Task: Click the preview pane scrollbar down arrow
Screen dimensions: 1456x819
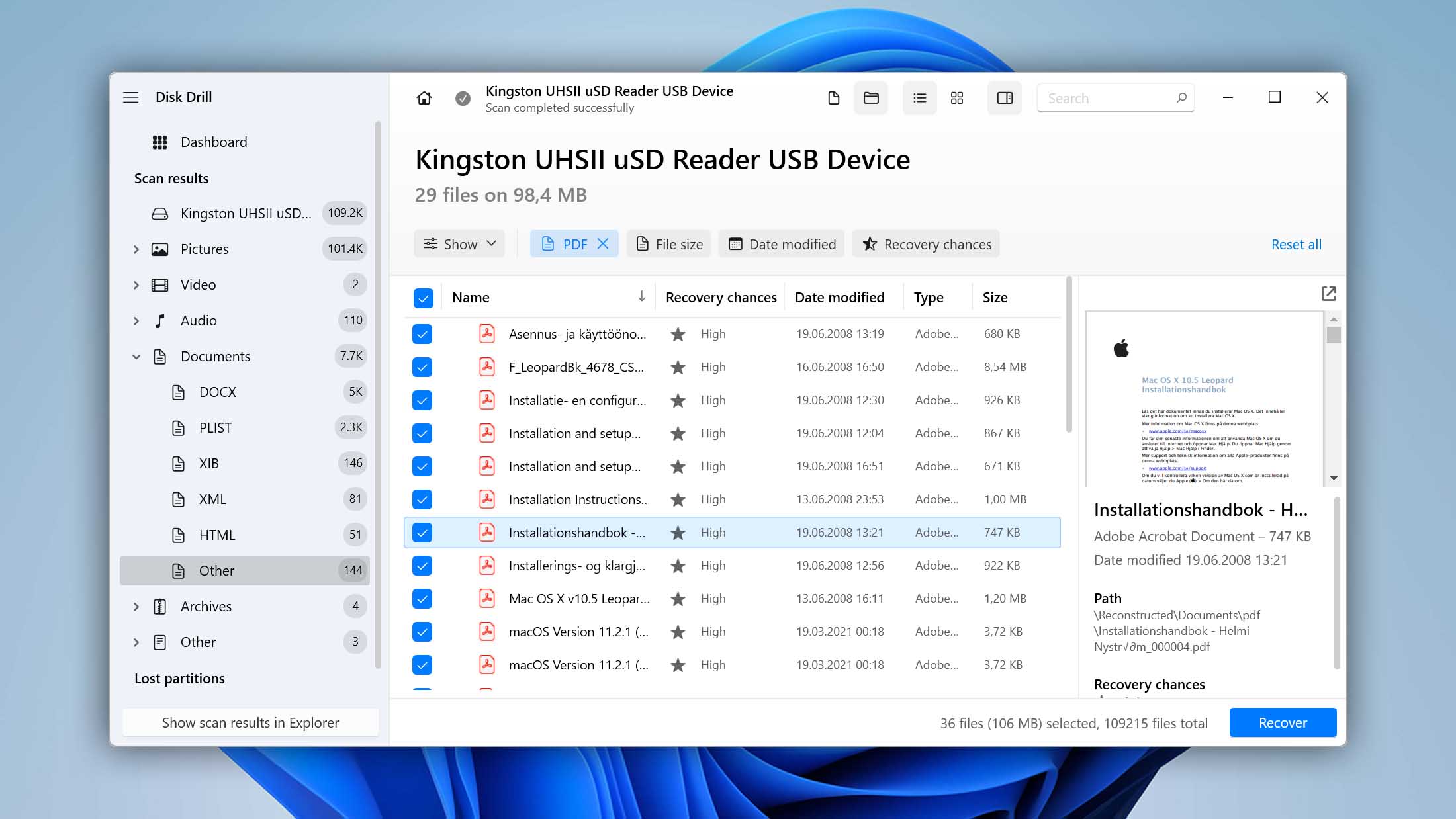Action: tap(1334, 478)
